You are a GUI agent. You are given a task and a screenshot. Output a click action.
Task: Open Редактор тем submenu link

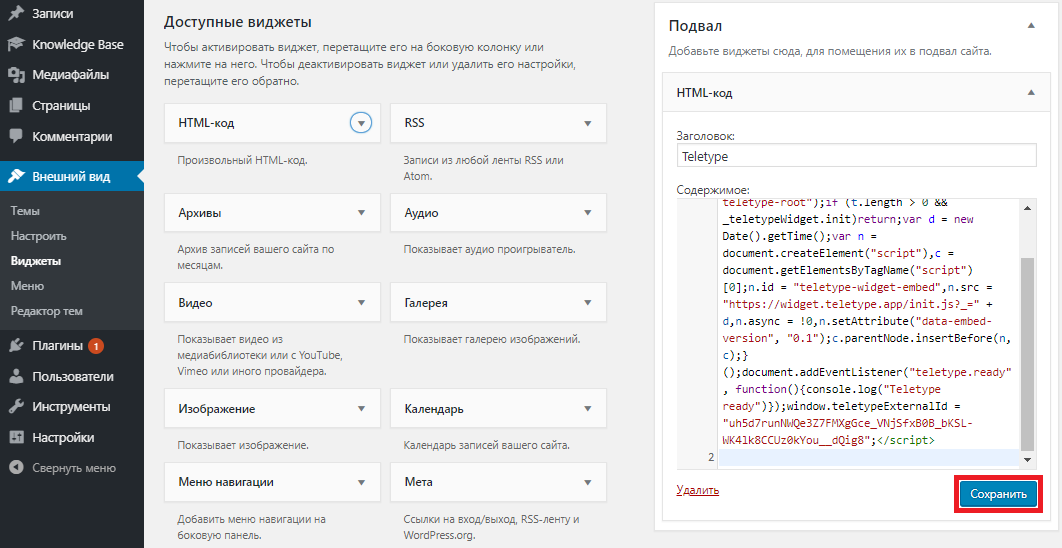pos(47,312)
